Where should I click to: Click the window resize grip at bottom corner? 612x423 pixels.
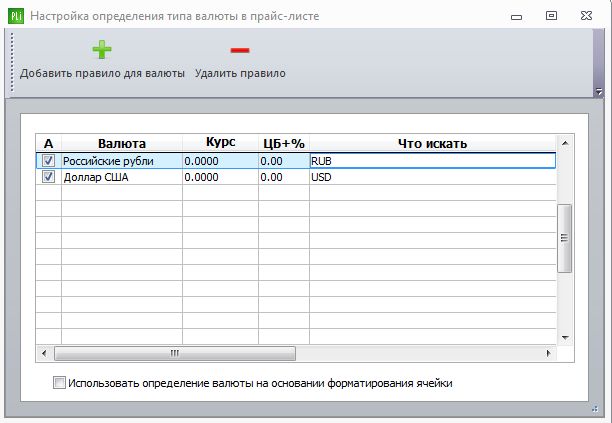point(595,409)
